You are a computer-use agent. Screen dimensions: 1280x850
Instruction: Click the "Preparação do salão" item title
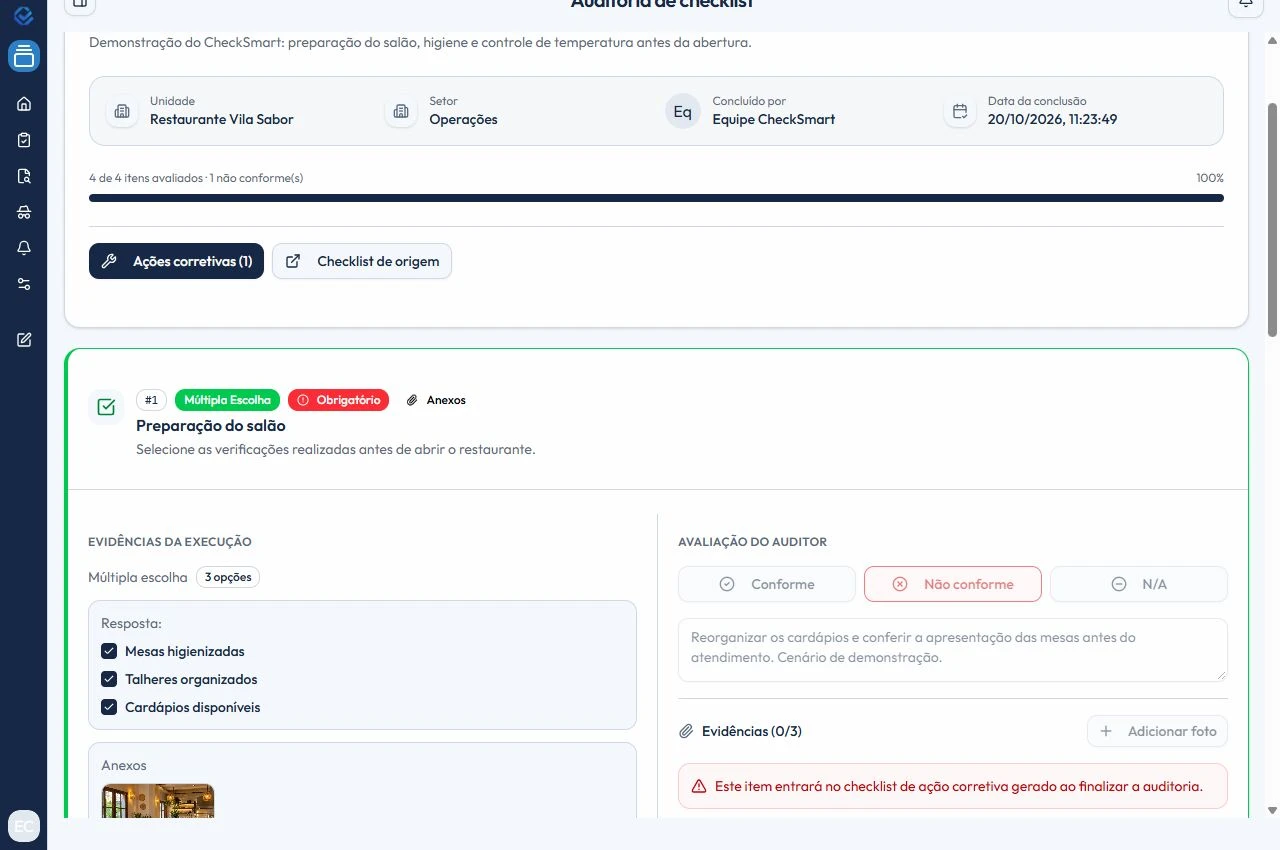(x=211, y=426)
